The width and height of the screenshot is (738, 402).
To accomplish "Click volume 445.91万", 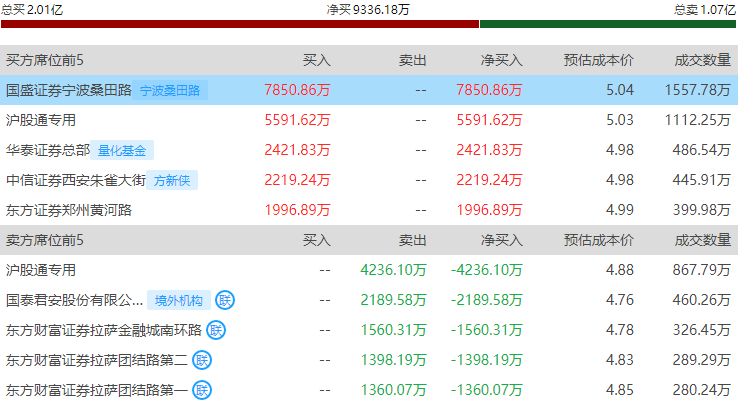I will (702, 180).
